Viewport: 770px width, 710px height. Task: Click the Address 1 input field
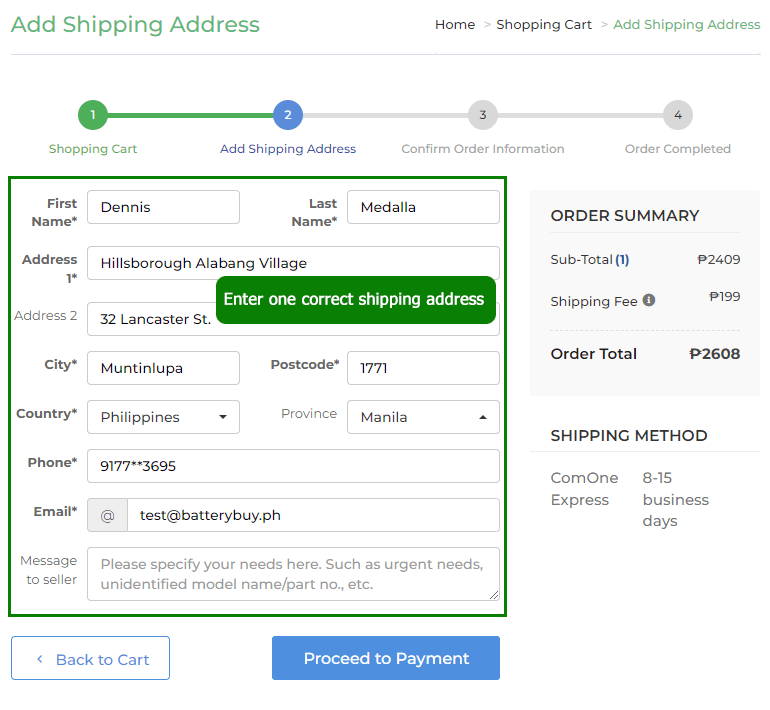[293, 263]
